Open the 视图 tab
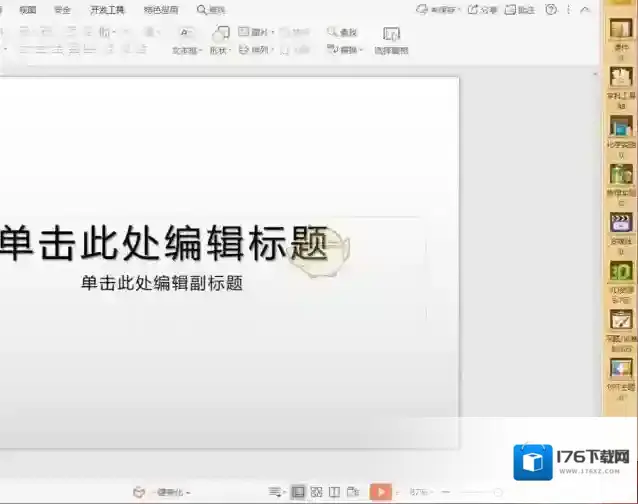This screenshot has height=504, width=638. (x=28, y=10)
